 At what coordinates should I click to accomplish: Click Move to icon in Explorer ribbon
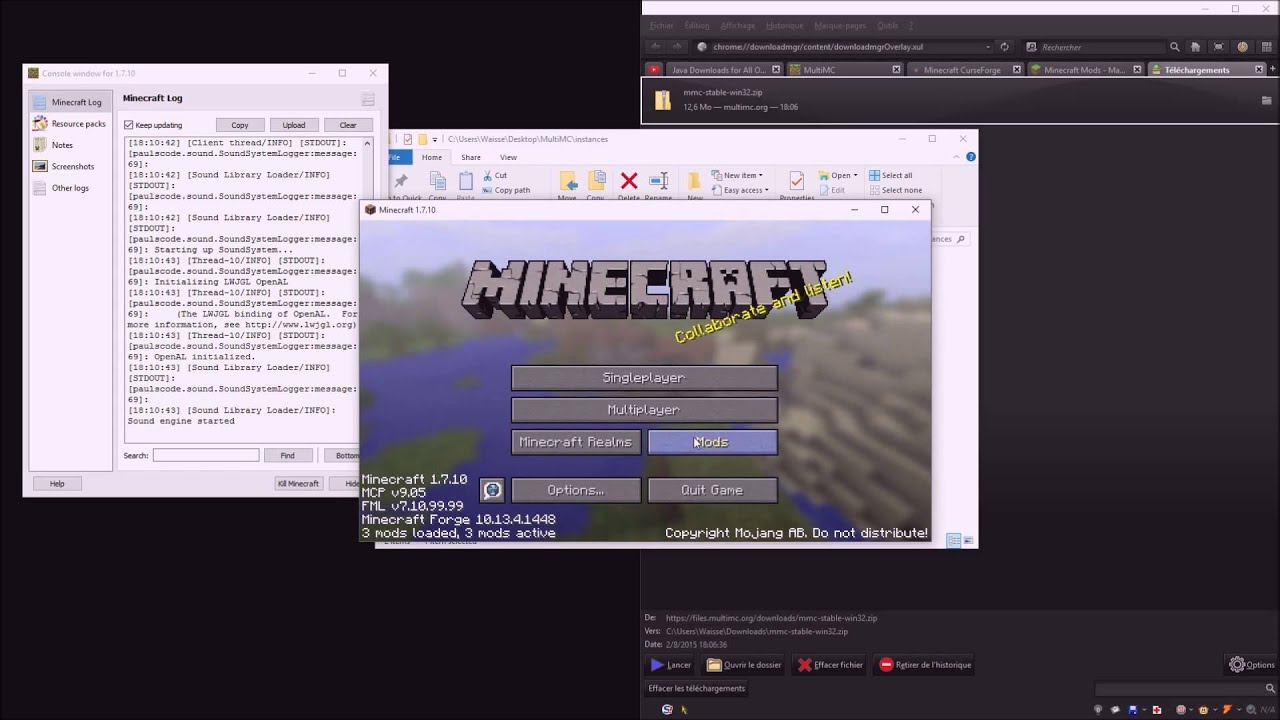click(568, 181)
